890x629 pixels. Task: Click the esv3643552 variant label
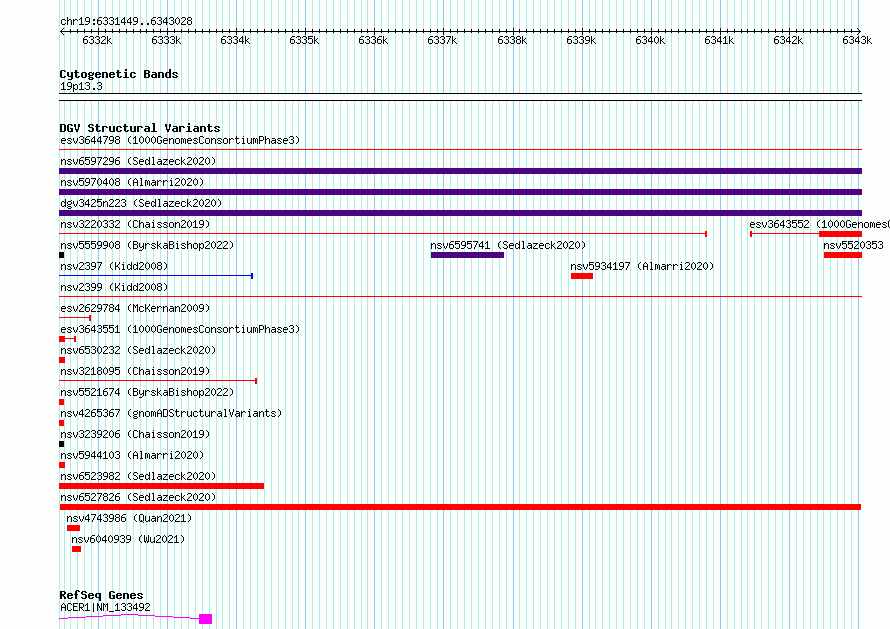(819, 224)
